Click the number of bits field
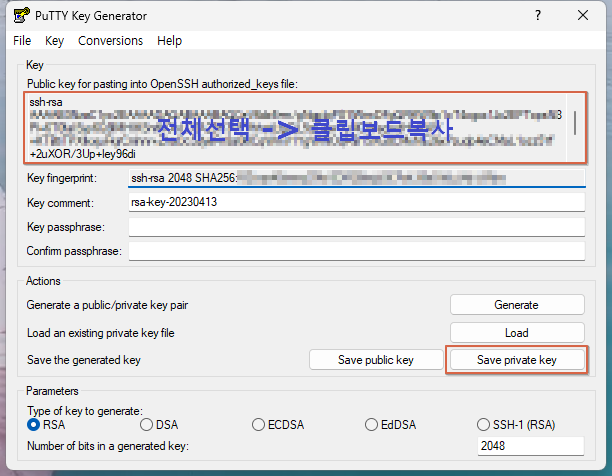Image resolution: width=612 pixels, height=476 pixels. pyautogui.click(x=531, y=446)
